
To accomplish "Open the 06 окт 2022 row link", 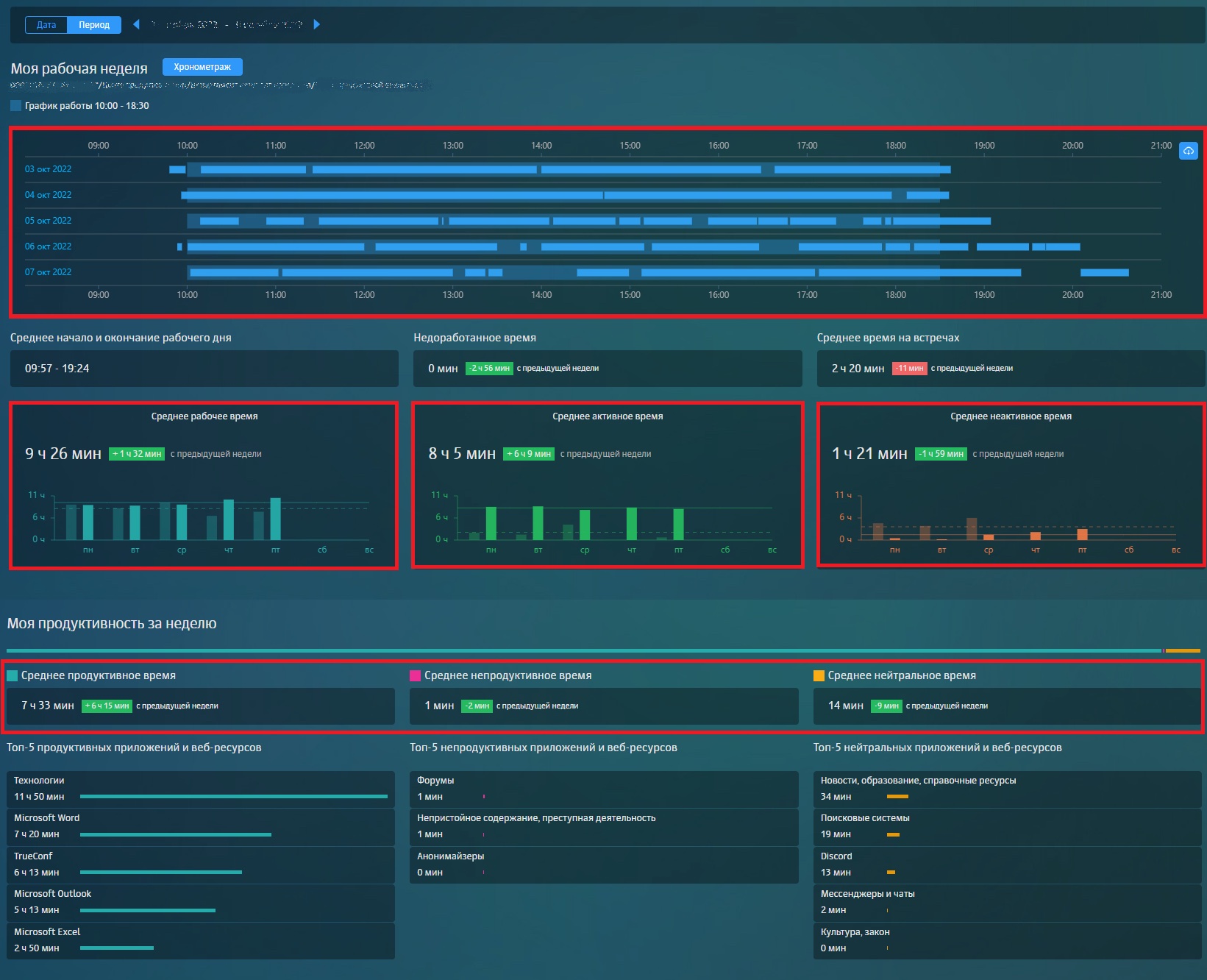I will point(48,246).
